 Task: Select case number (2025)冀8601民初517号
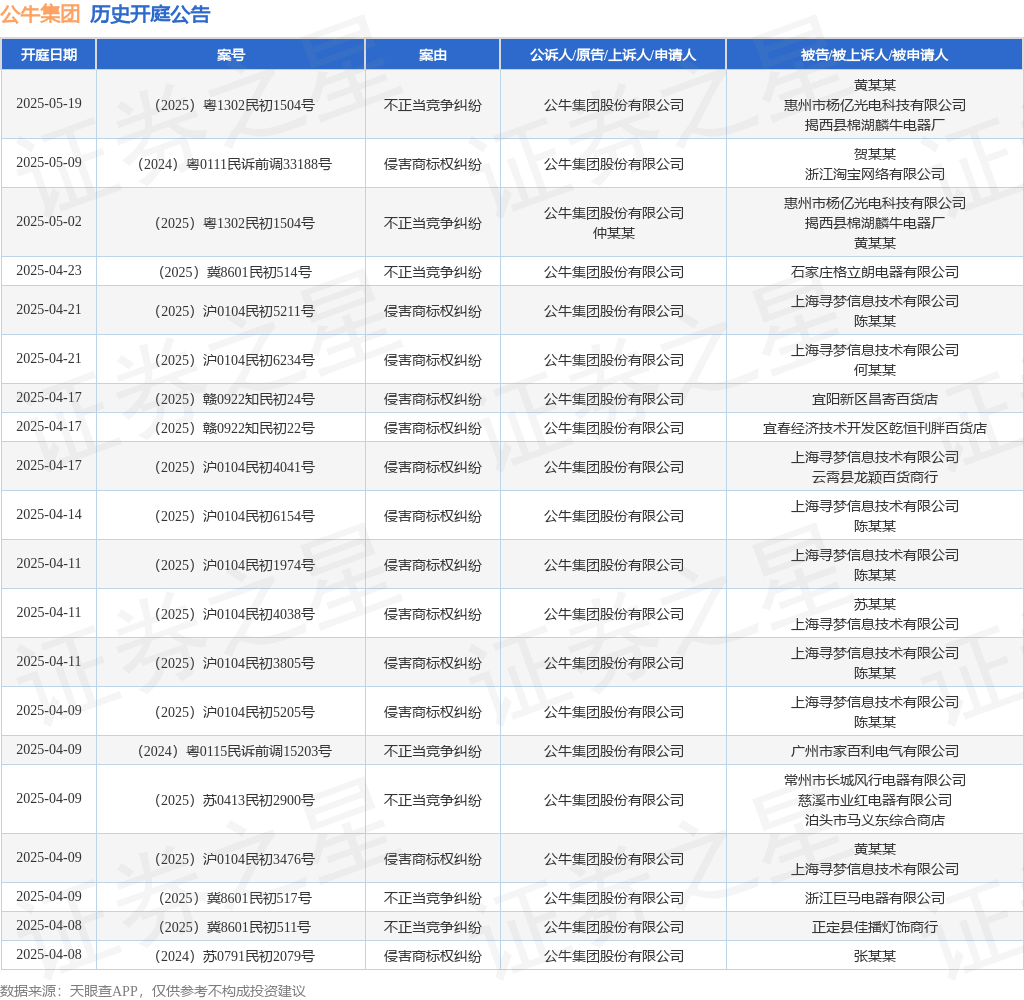tap(234, 898)
